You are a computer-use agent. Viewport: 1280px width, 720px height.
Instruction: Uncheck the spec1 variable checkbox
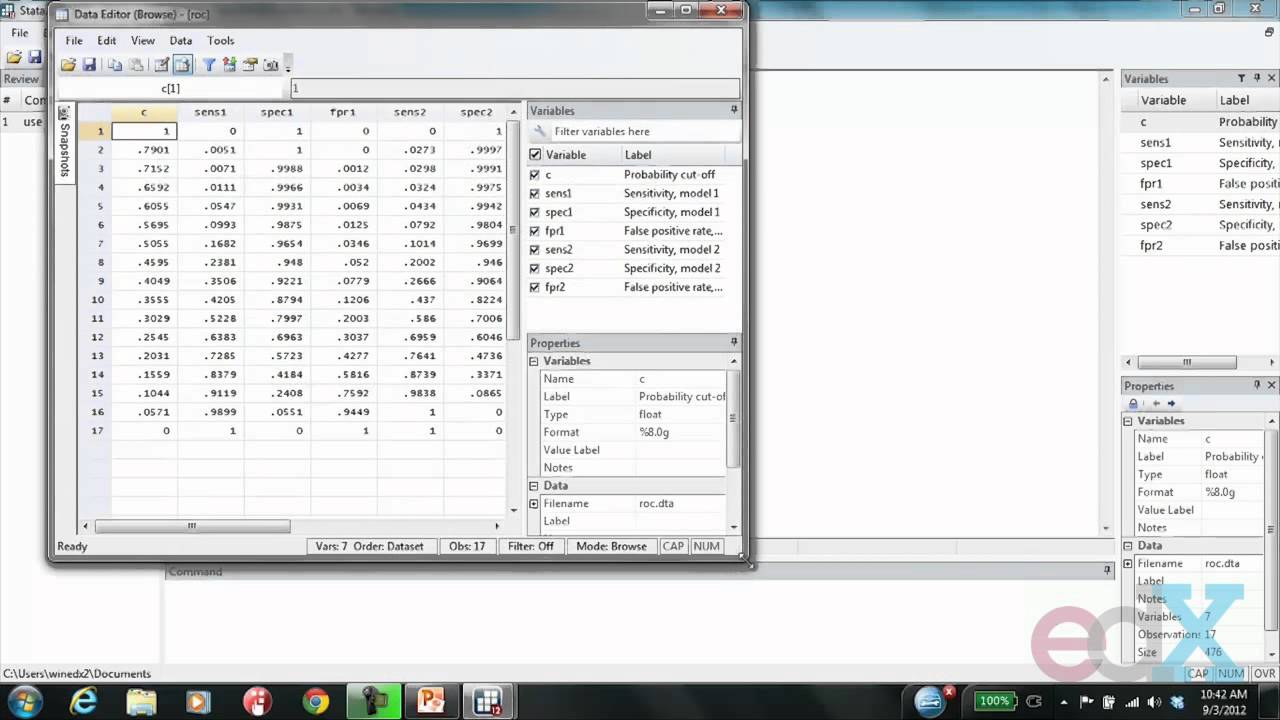click(535, 212)
